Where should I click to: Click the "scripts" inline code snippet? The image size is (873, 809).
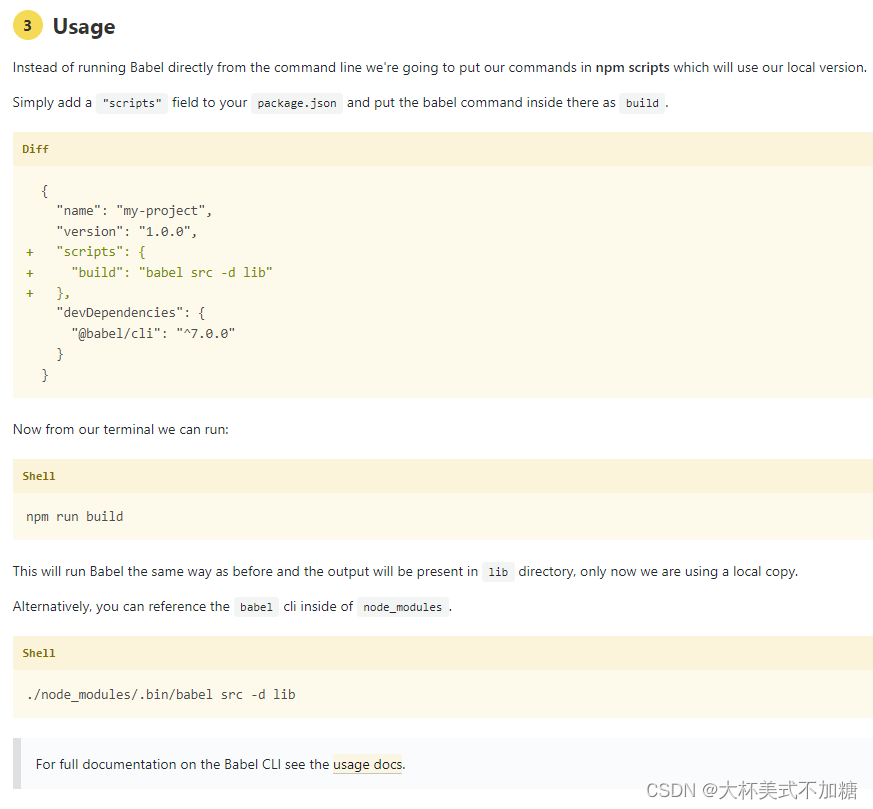[x=132, y=103]
